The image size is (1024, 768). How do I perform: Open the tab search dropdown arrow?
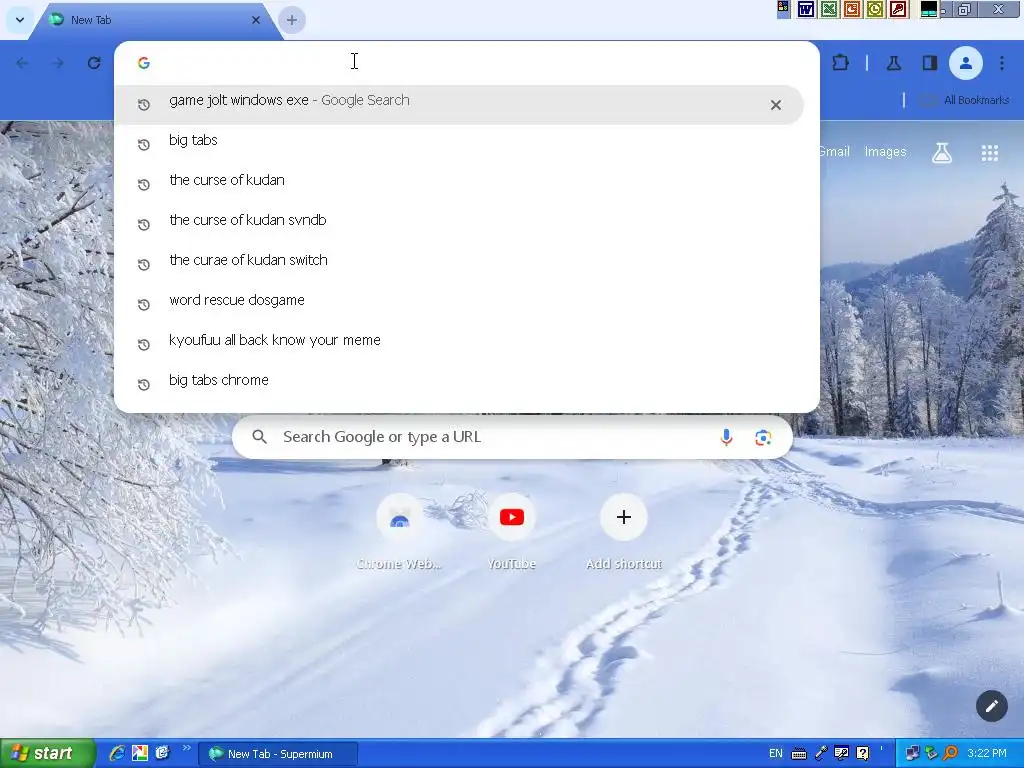click(x=20, y=20)
